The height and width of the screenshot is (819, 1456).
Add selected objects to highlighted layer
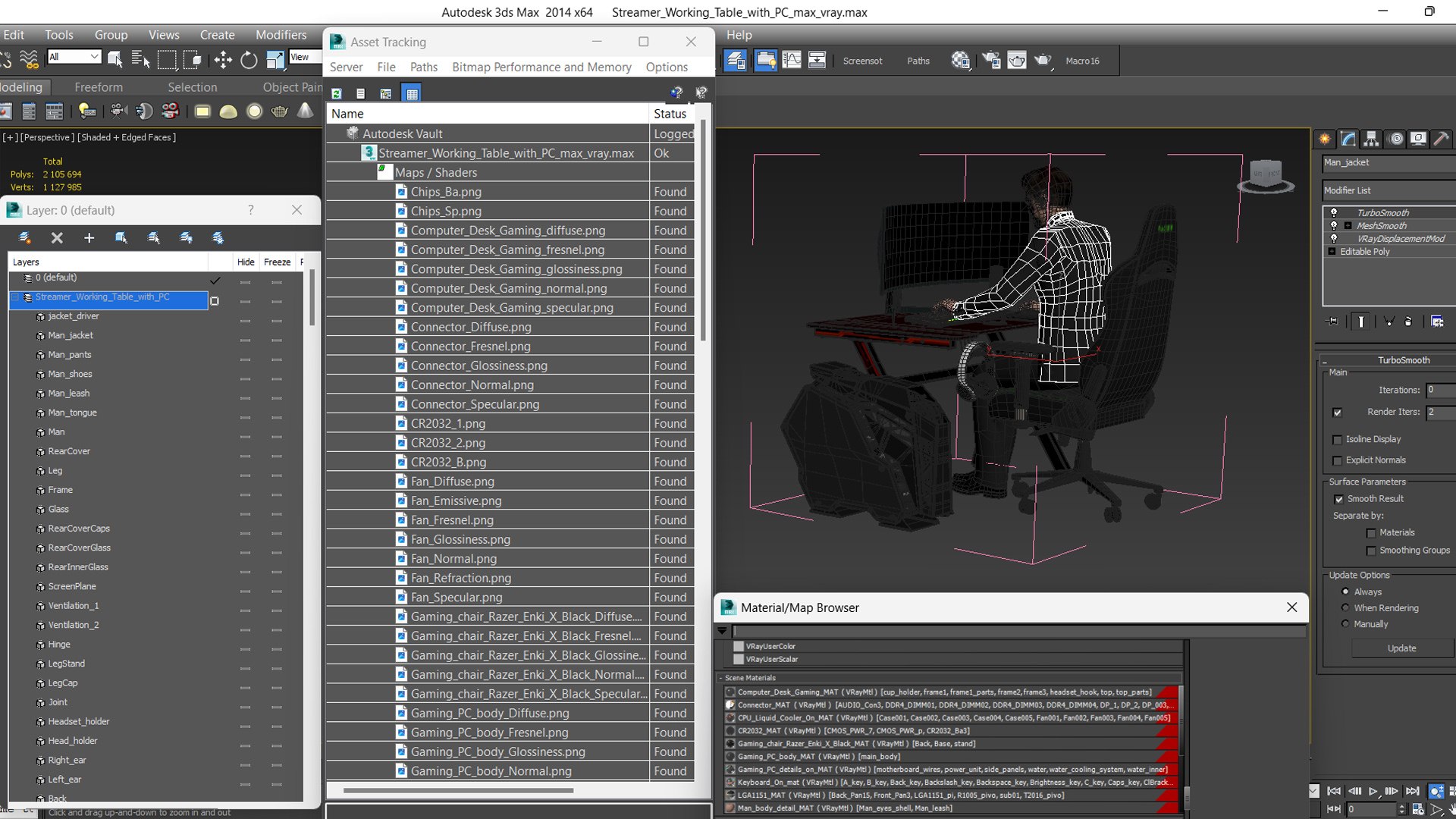click(89, 238)
